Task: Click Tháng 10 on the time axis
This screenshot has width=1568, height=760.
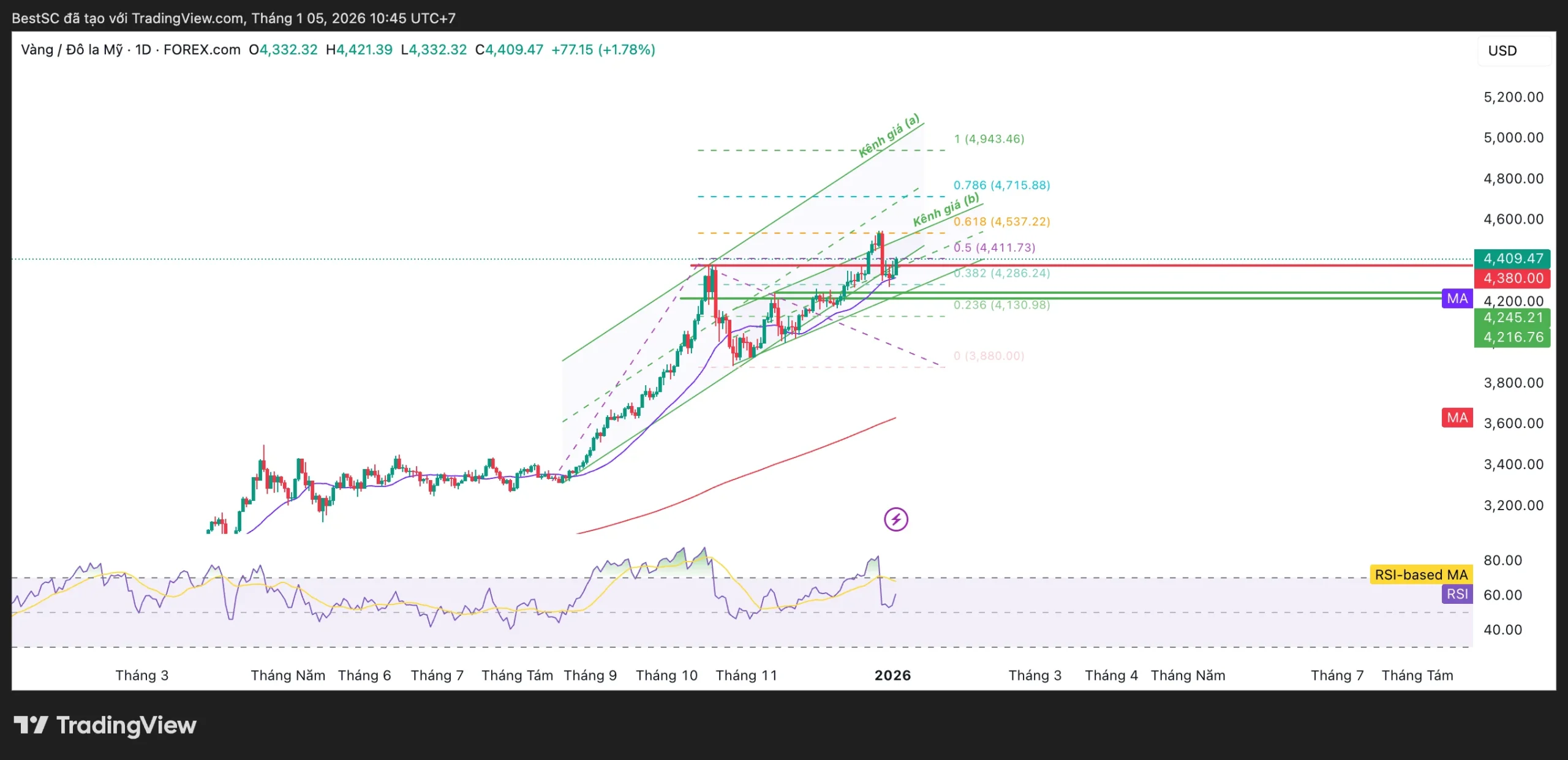Action: tap(666, 675)
